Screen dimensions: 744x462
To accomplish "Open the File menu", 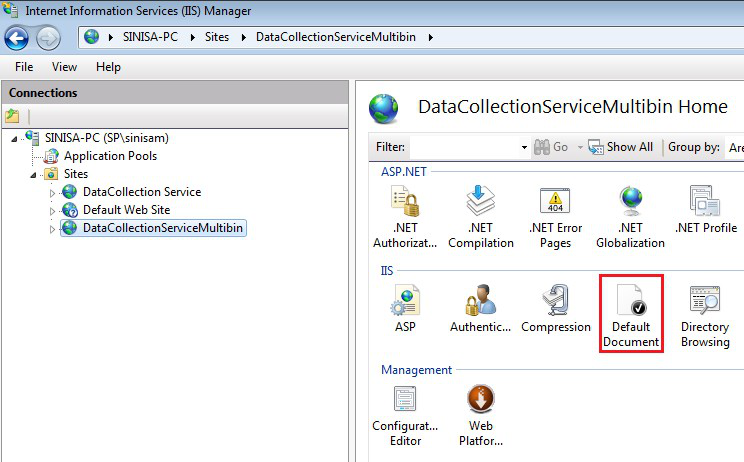I will coord(24,67).
